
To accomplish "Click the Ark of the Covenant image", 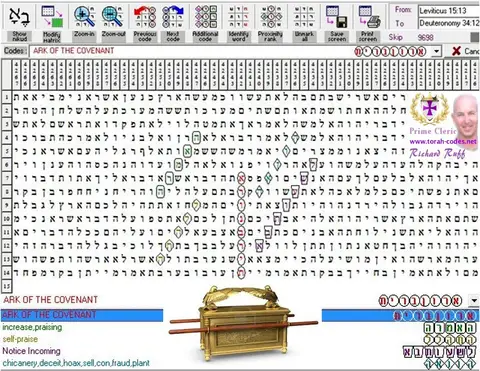I will pos(243,322).
